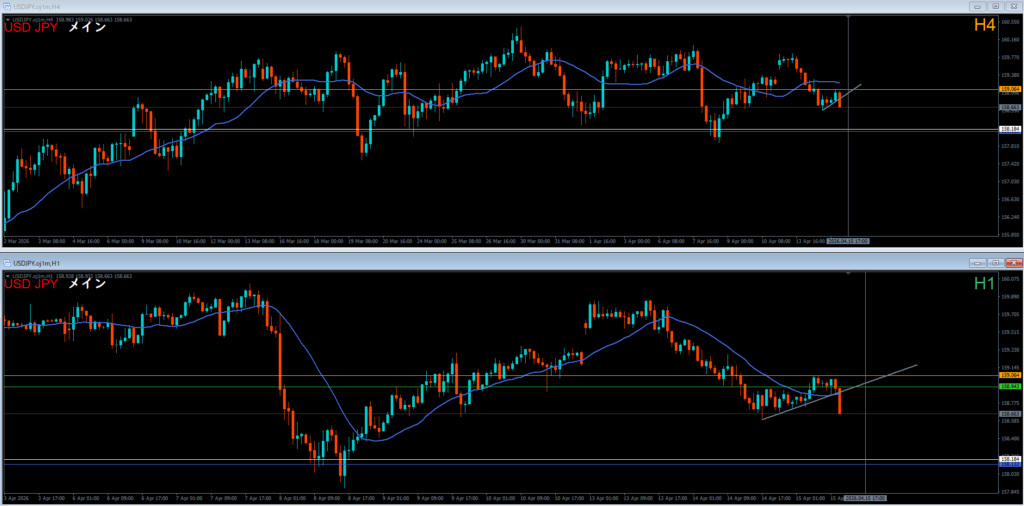The width and height of the screenshot is (1024, 506).
Task: Maximize the H4 chart window
Action: (995, 6)
